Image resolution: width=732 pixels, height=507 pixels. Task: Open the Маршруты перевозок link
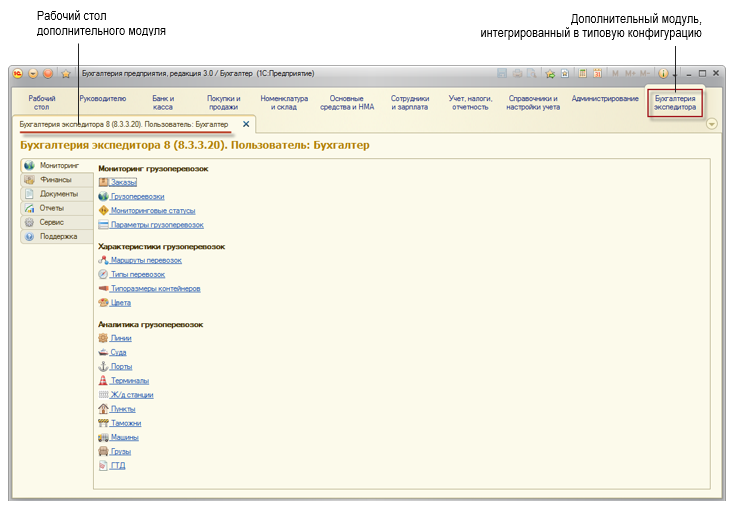(x=146, y=261)
